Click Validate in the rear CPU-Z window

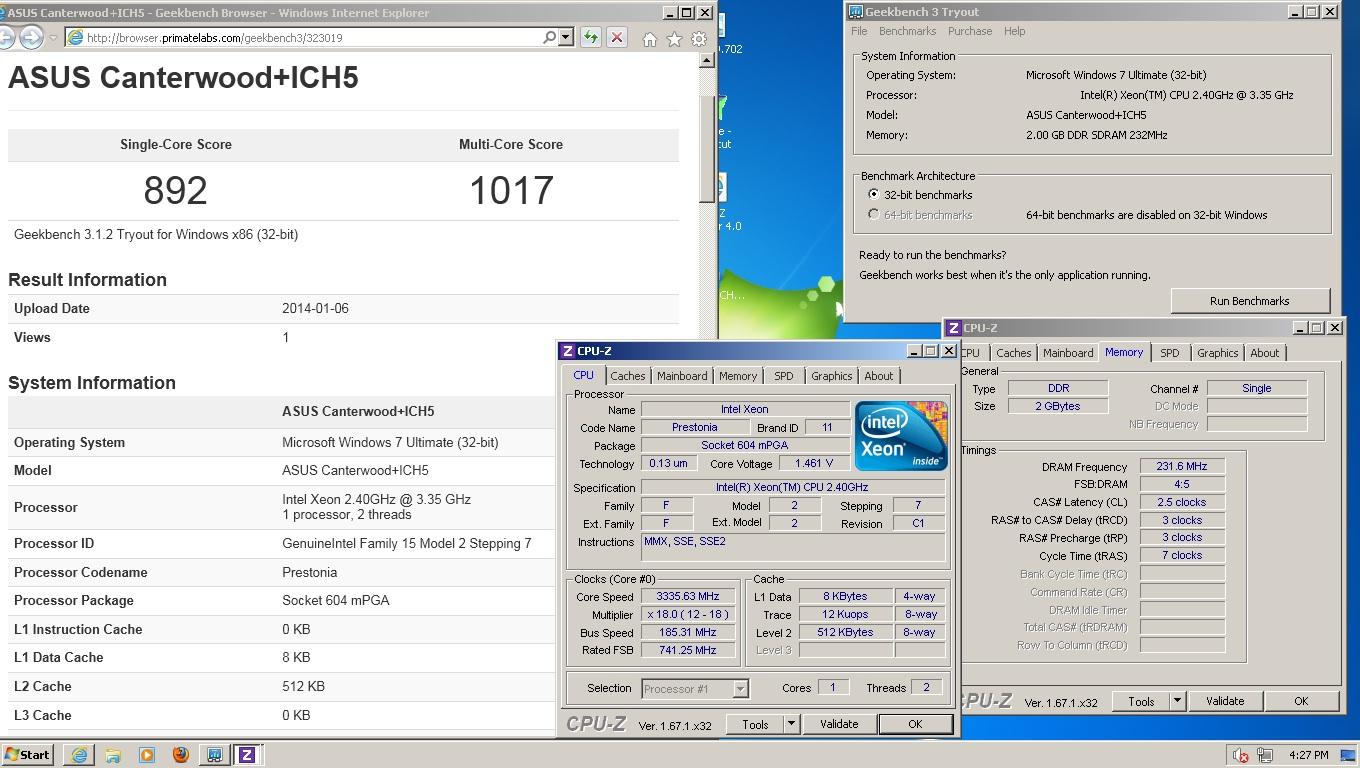(1225, 701)
